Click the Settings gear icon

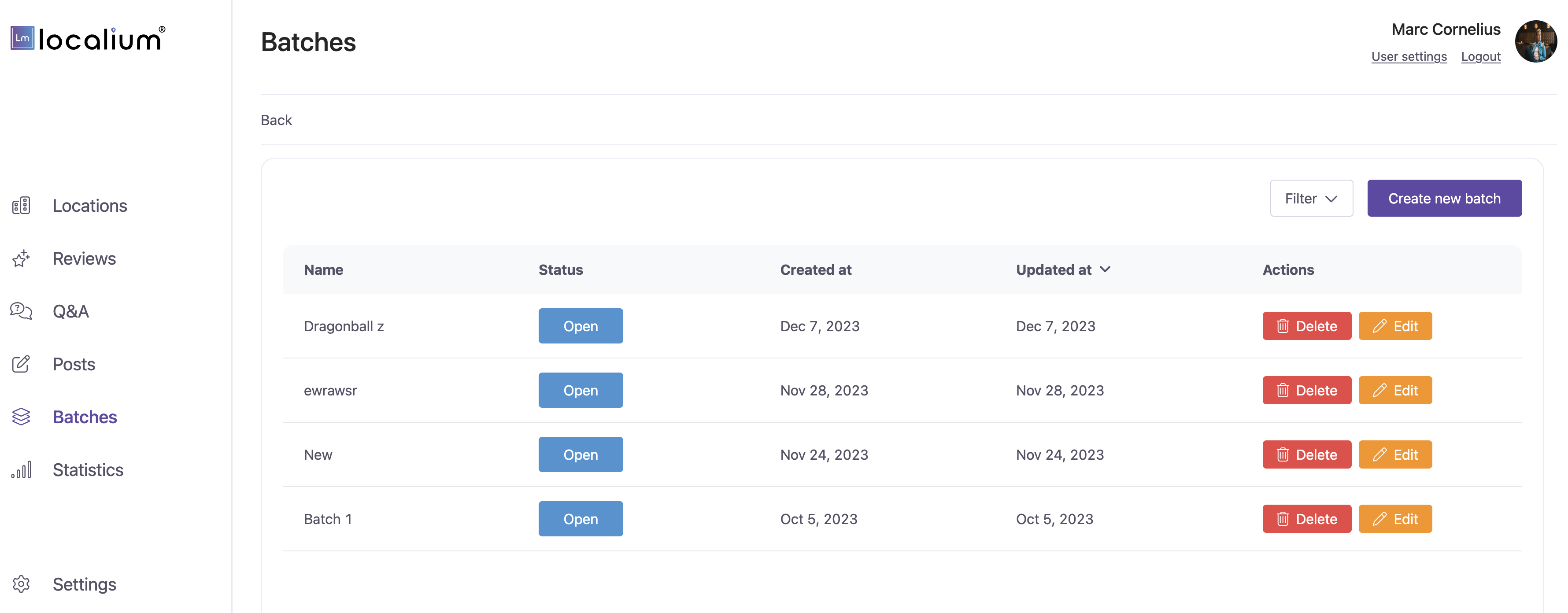[21, 584]
